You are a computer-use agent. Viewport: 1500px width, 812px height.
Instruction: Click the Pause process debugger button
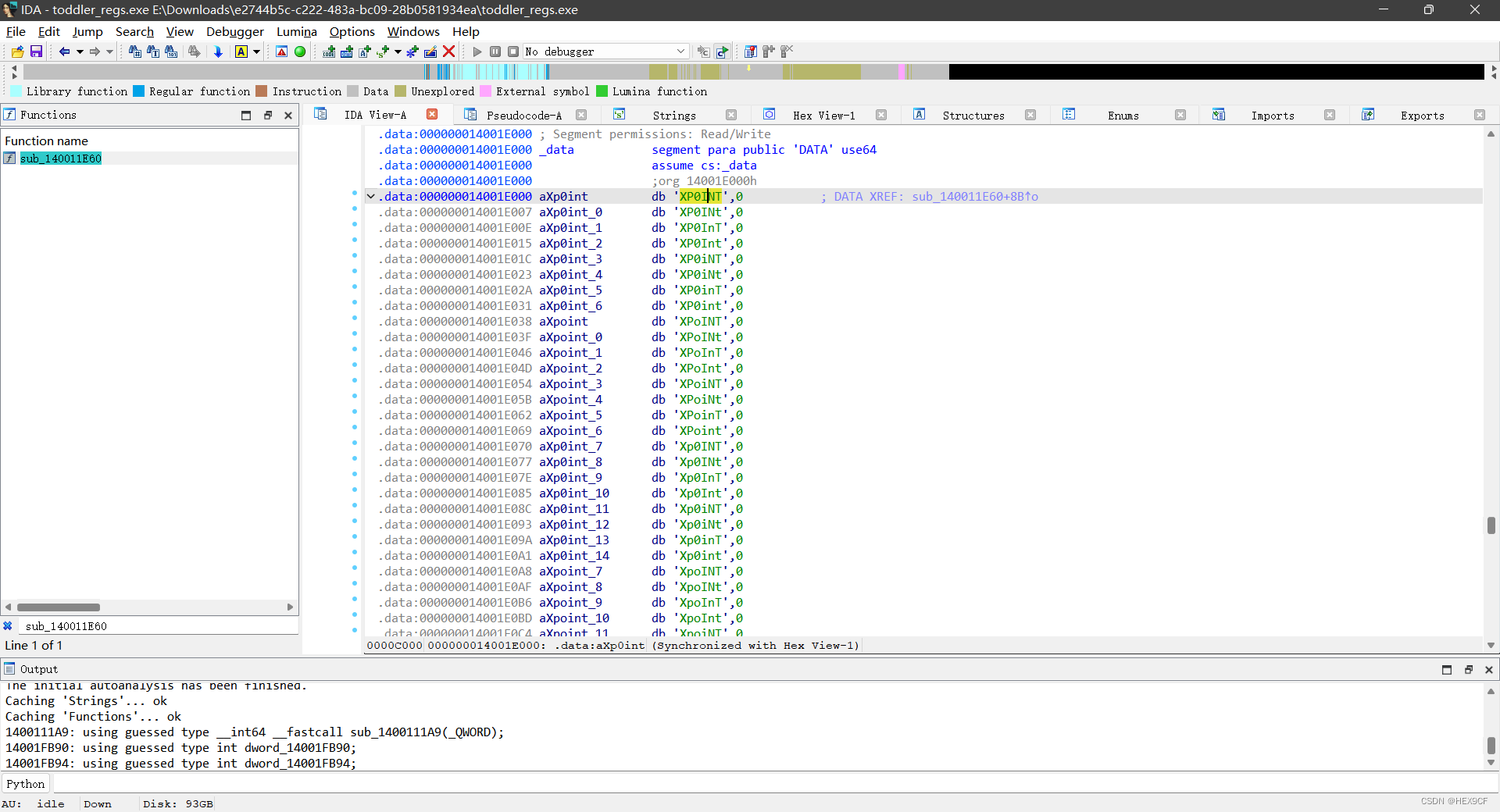pyautogui.click(x=495, y=52)
